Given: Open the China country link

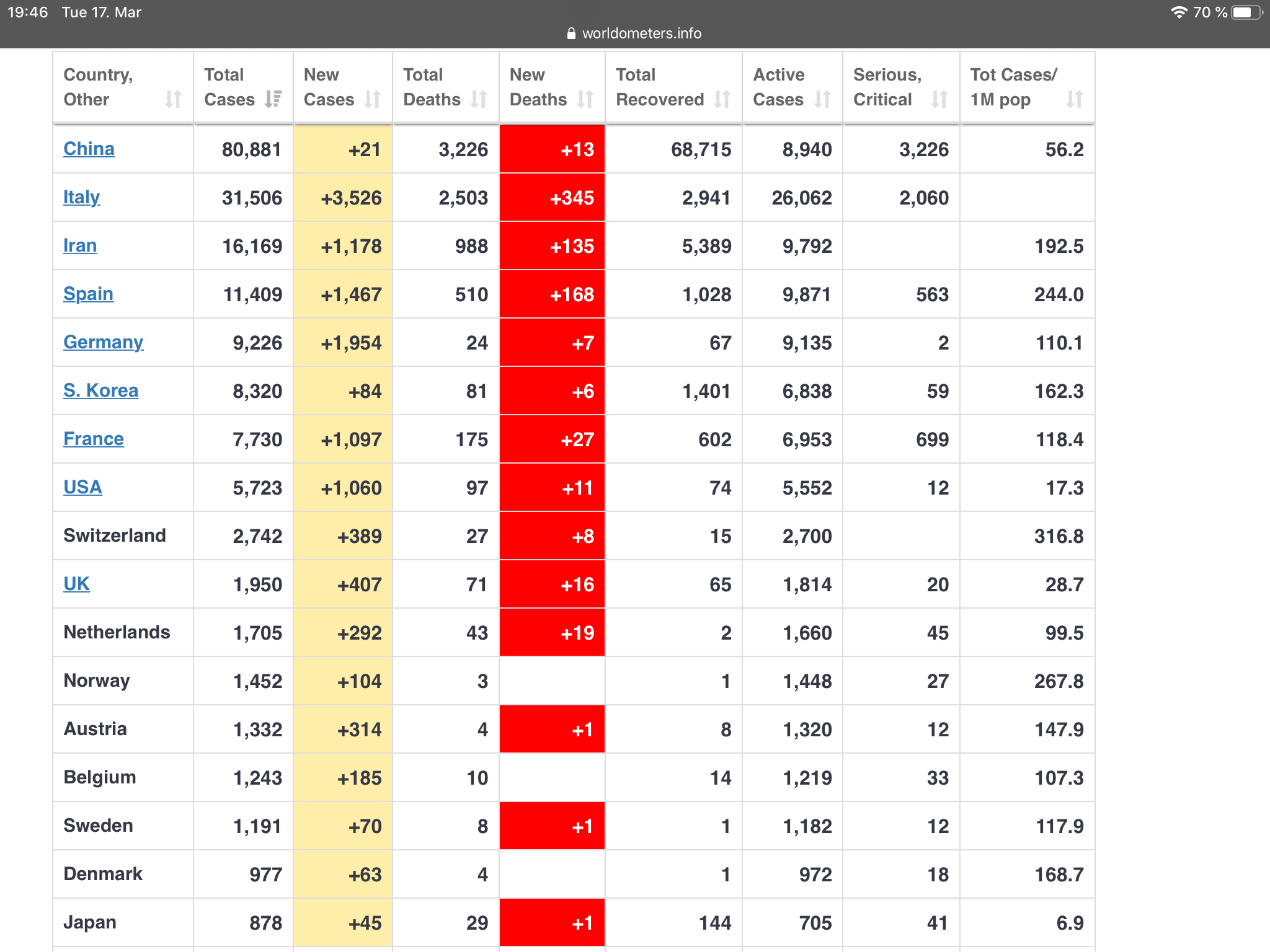Looking at the screenshot, I should coord(89,149).
